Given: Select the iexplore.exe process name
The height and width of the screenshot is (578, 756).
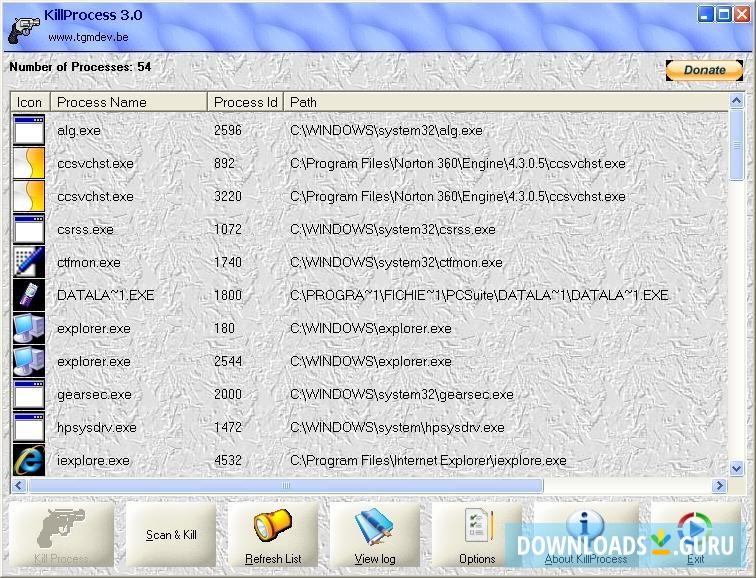Looking at the screenshot, I should (x=93, y=461).
